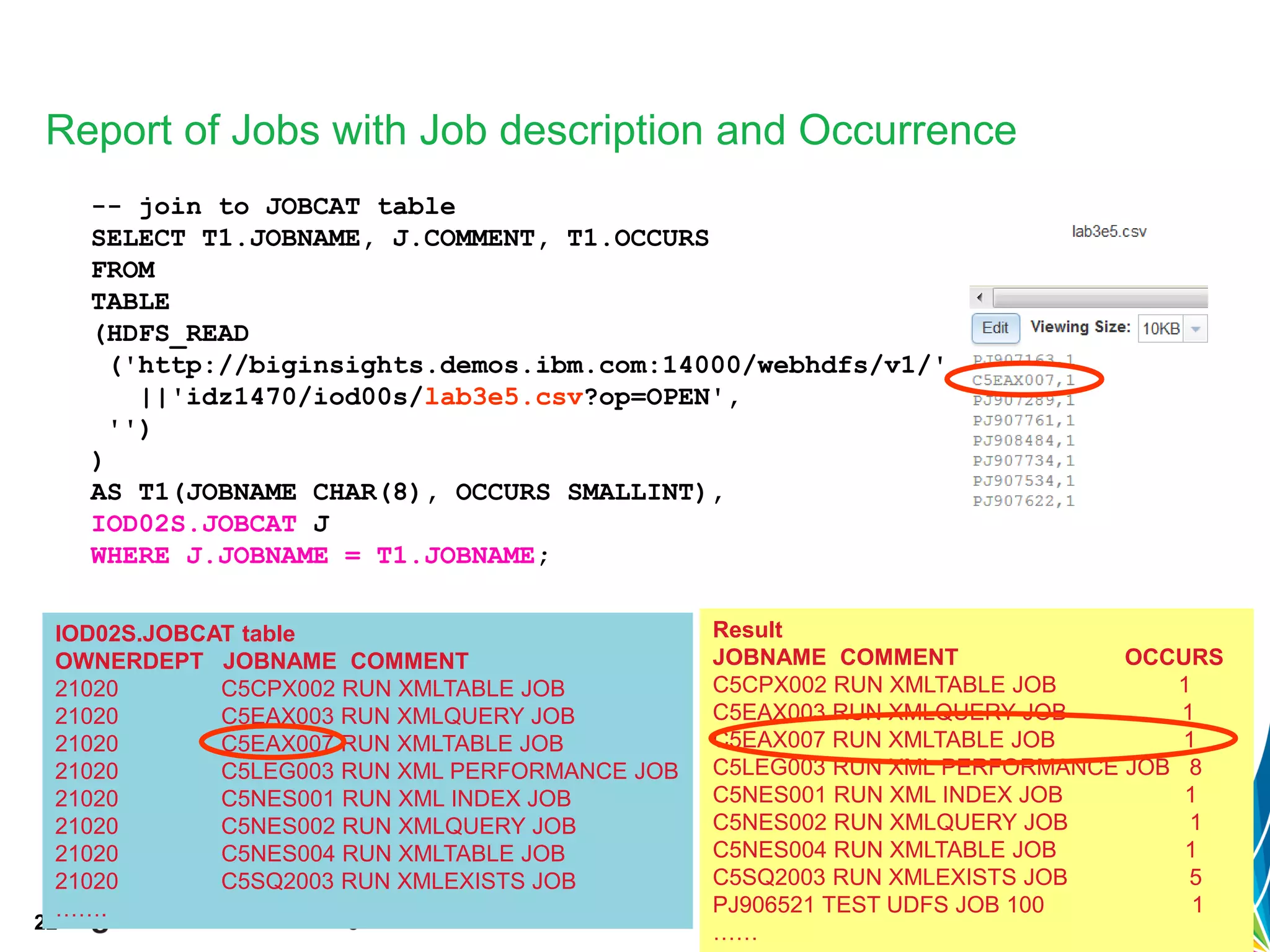The width and height of the screenshot is (1270, 952).
Task: Click the scroll-left arrow of horizontal scrollbar
Action: (x=979, y=297)
